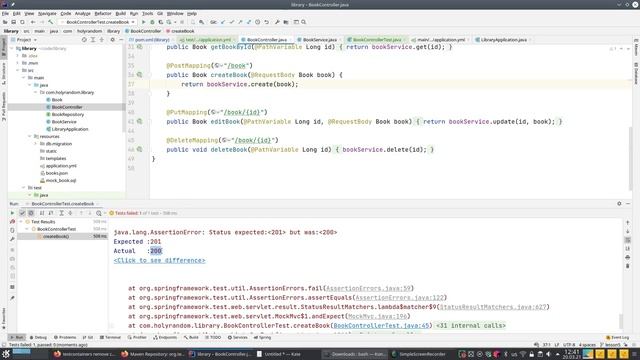The height and width of the screenshot is (360, 640).
Task: Run BookControllerTest.createBook from the main toolbar
Action: click(143, 22)
